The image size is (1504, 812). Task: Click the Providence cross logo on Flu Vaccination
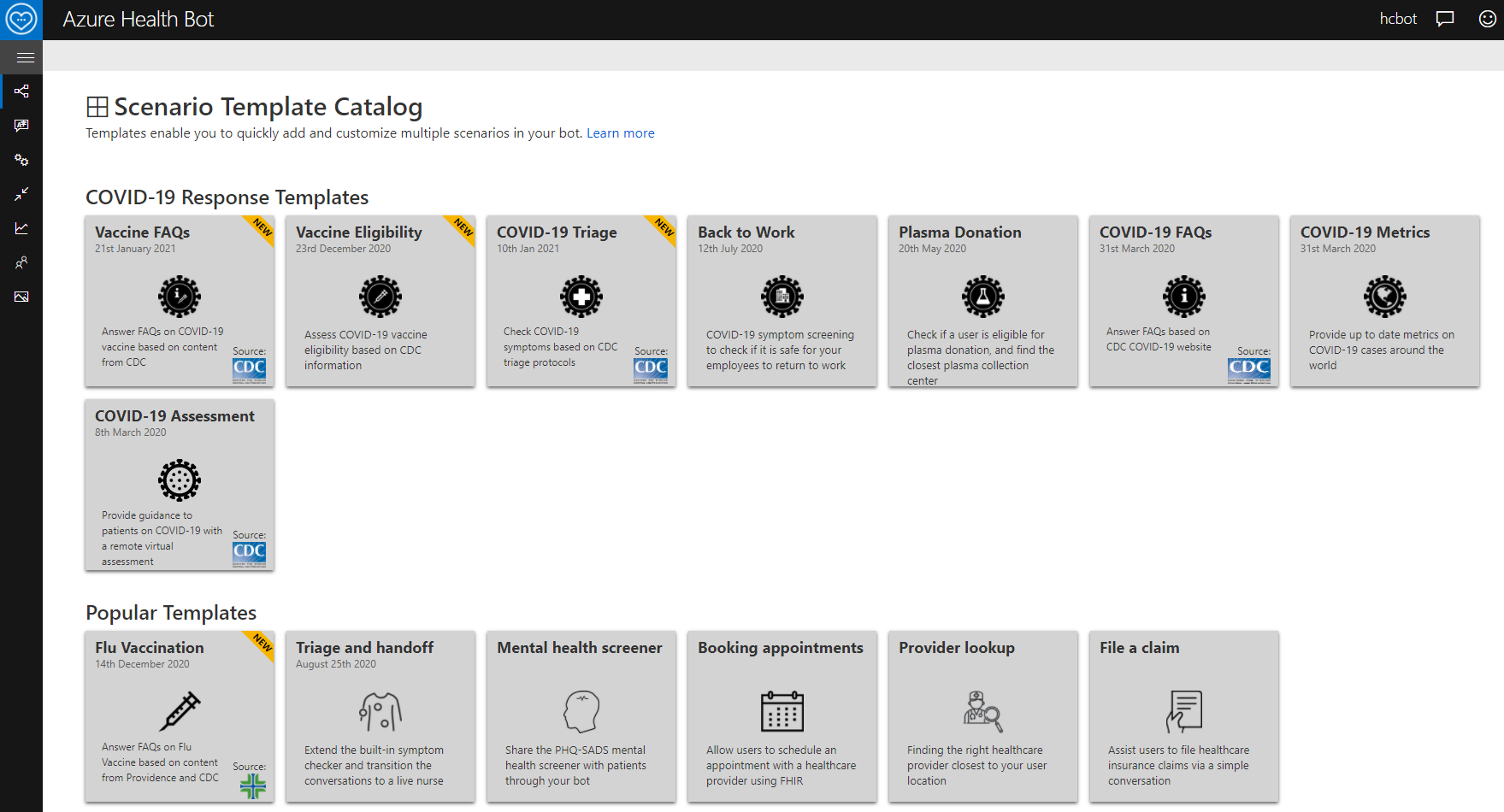[x=253, y=786]
